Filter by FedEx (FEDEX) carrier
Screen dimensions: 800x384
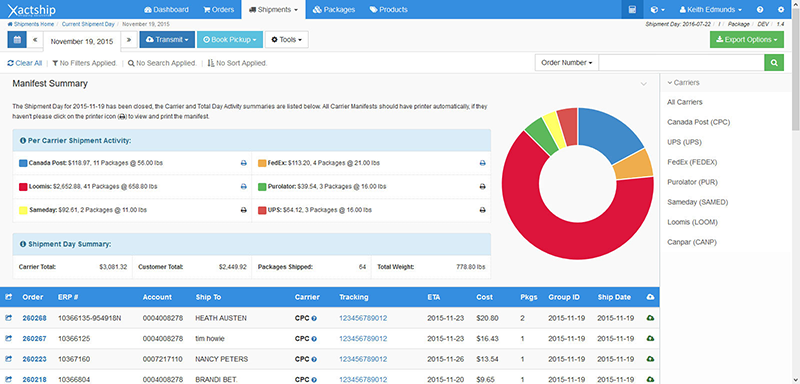coord(692,162)
